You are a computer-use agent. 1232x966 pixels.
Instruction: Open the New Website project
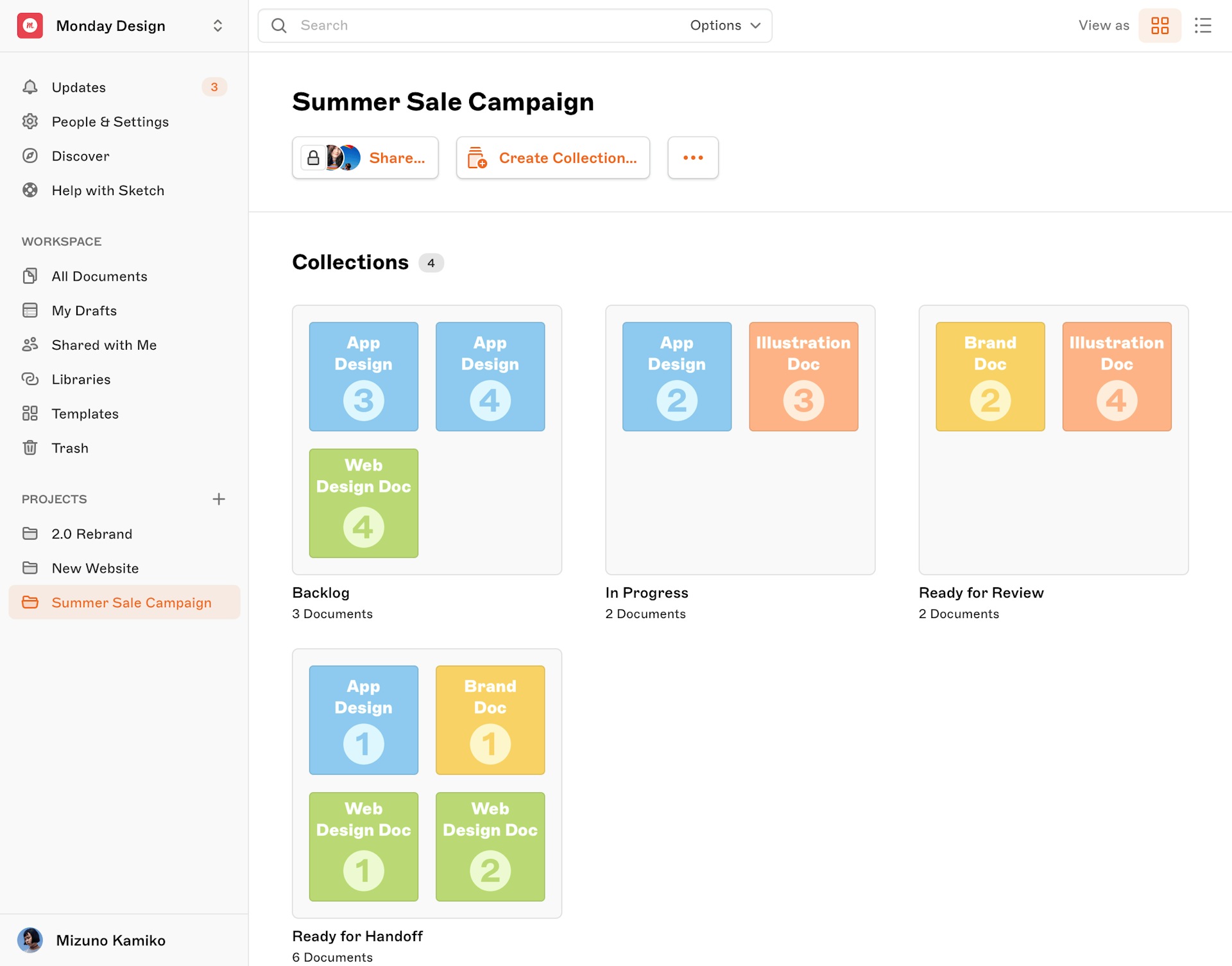tap(94, 567)
